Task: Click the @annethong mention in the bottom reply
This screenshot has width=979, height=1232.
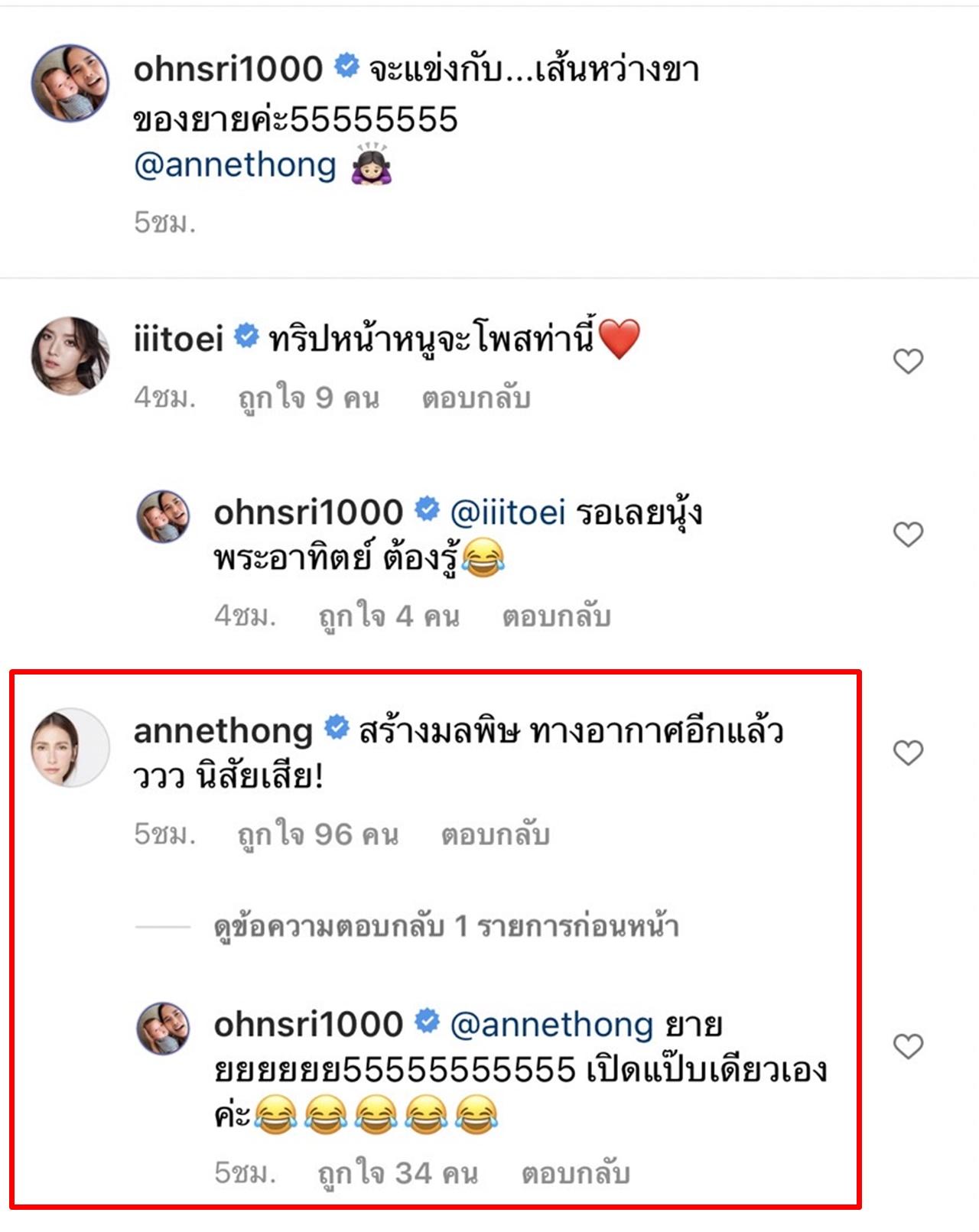Action: coord(551,1025)
